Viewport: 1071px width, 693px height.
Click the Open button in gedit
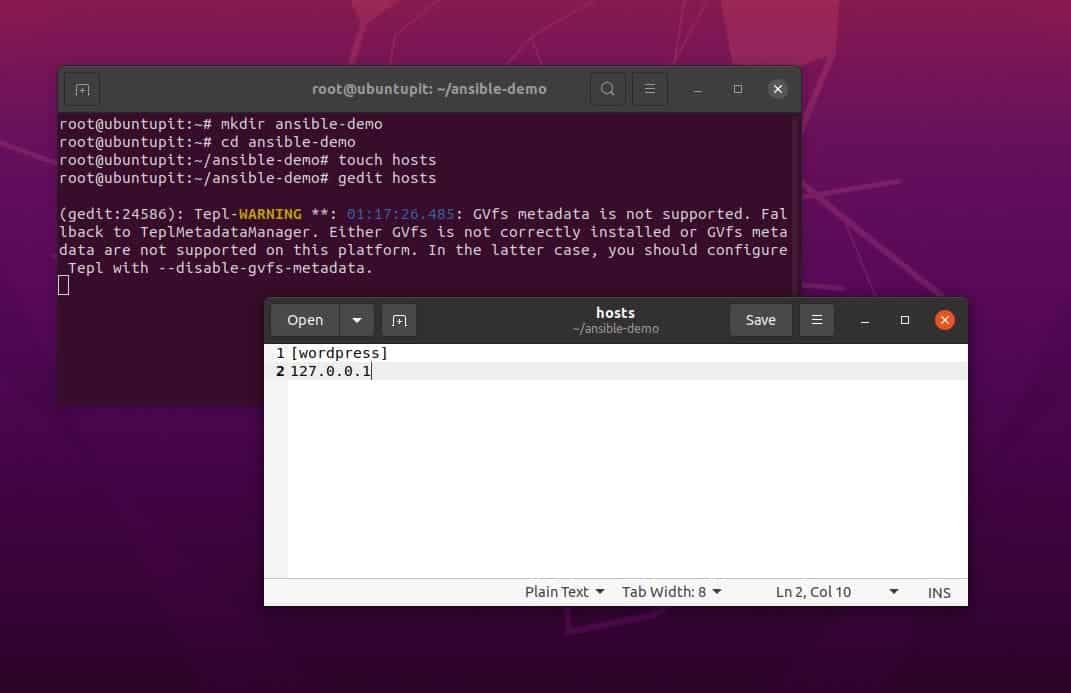coord(304,319)
